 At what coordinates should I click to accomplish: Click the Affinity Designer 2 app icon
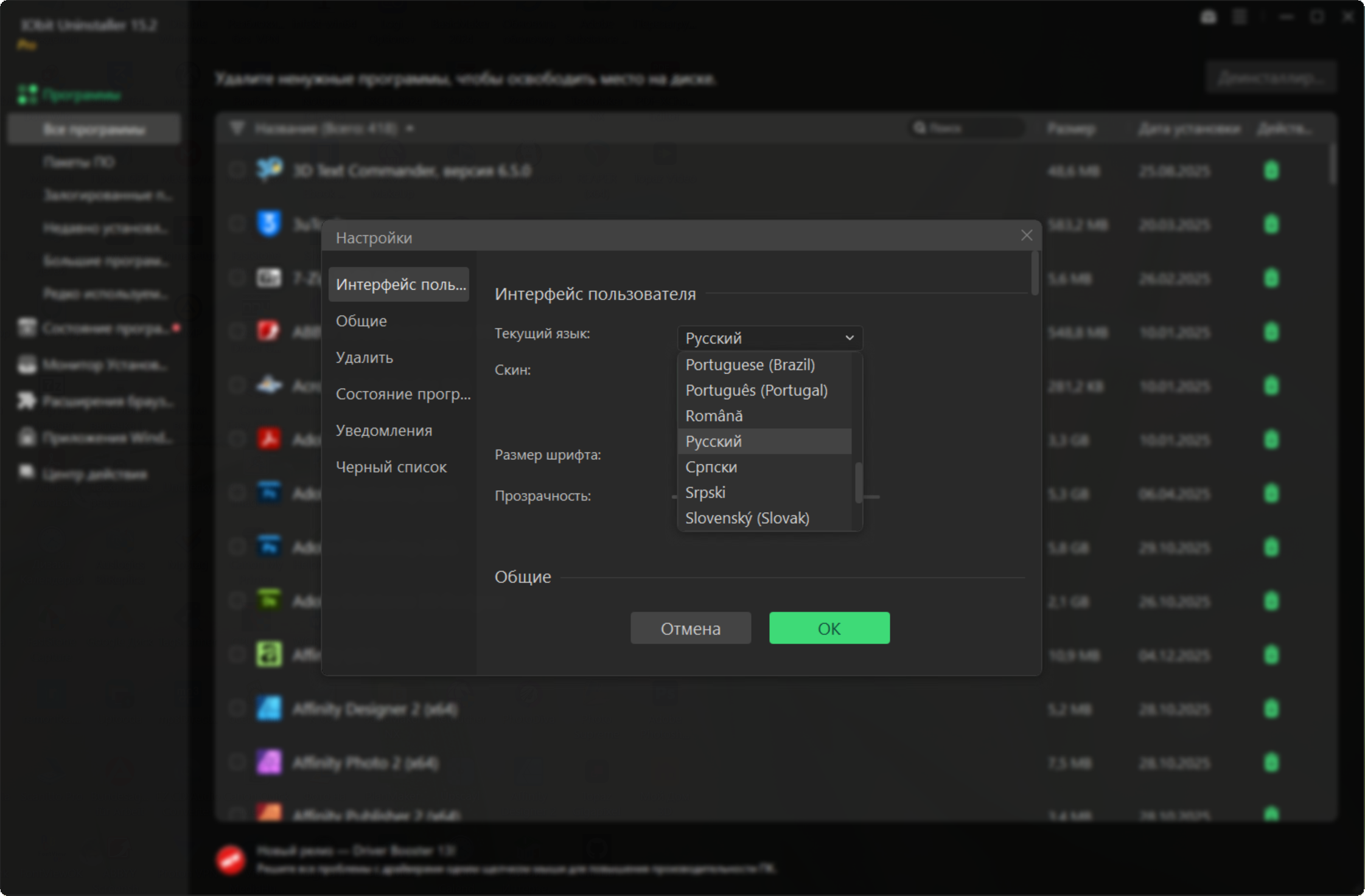pyautogui.click(x=269, y=709)
